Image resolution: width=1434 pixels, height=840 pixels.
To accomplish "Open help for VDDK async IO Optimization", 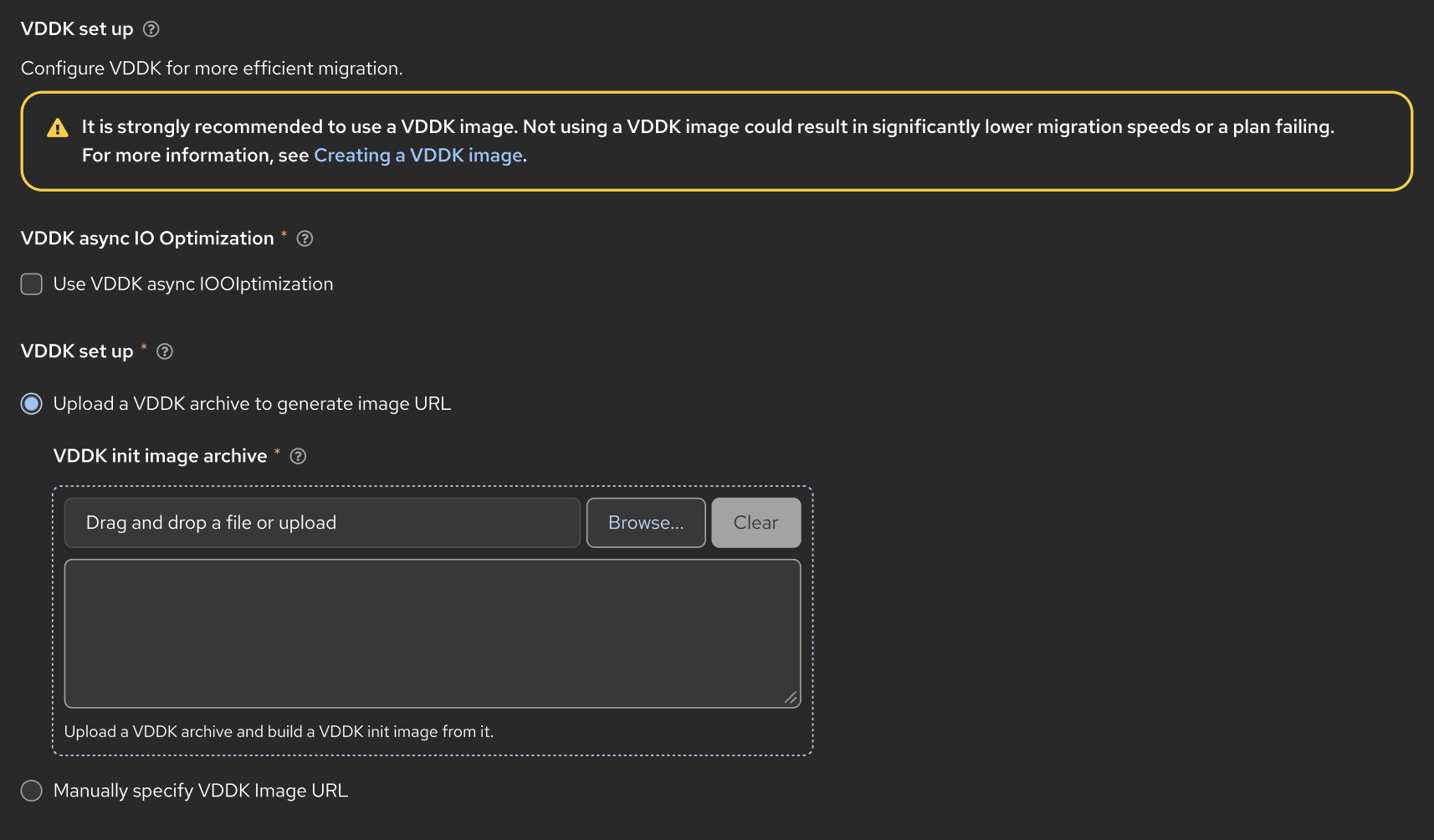I will point(305,238).
